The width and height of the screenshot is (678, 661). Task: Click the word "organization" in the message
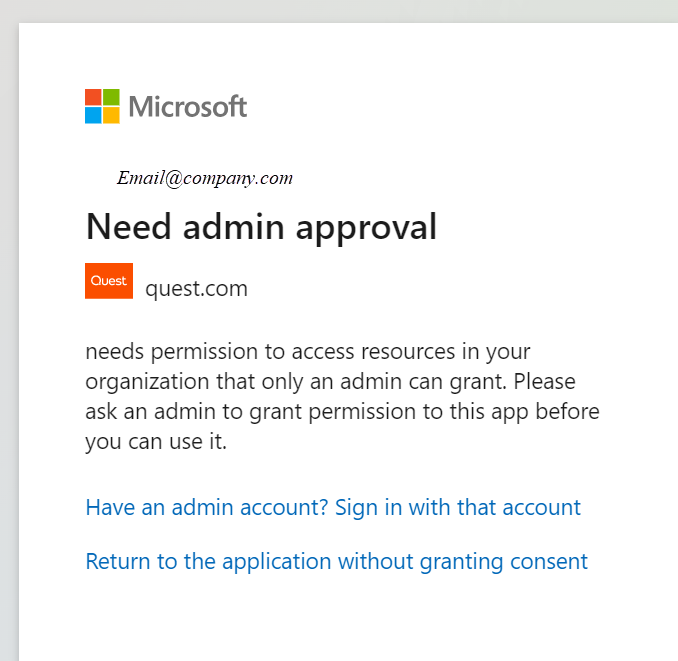click(x=147, y=382)
